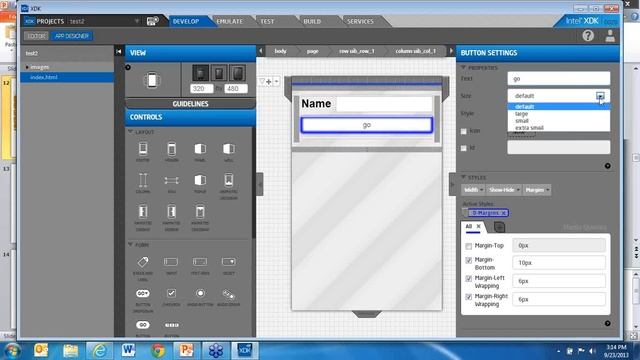The image size is (640, 360).
Task: Open Chrome from the Windows taskbar
Action: 158,351
